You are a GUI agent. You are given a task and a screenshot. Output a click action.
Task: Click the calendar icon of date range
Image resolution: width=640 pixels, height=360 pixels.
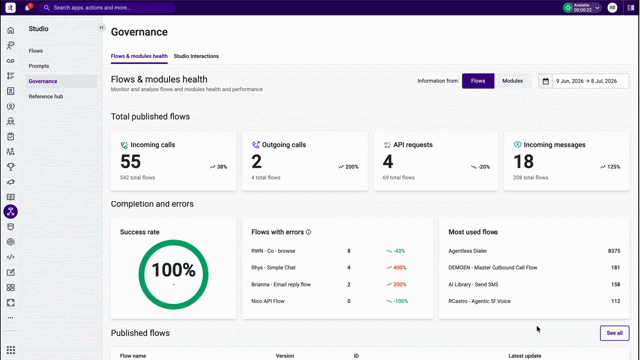(x=545, y=81)
